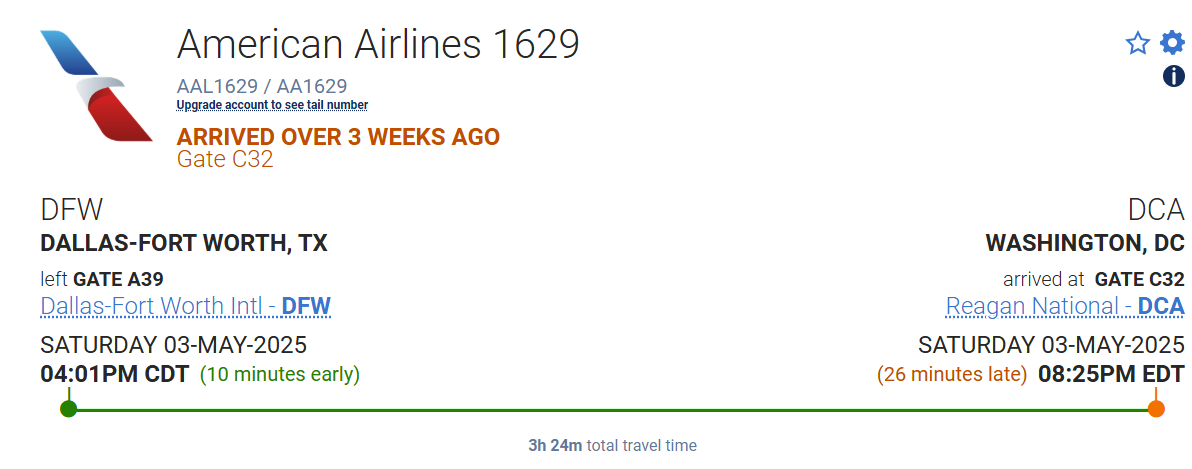The width and height of the screenshot is (1192, 469).
Task: Click the green '10 minutes early' label
Action: [280, 375]
